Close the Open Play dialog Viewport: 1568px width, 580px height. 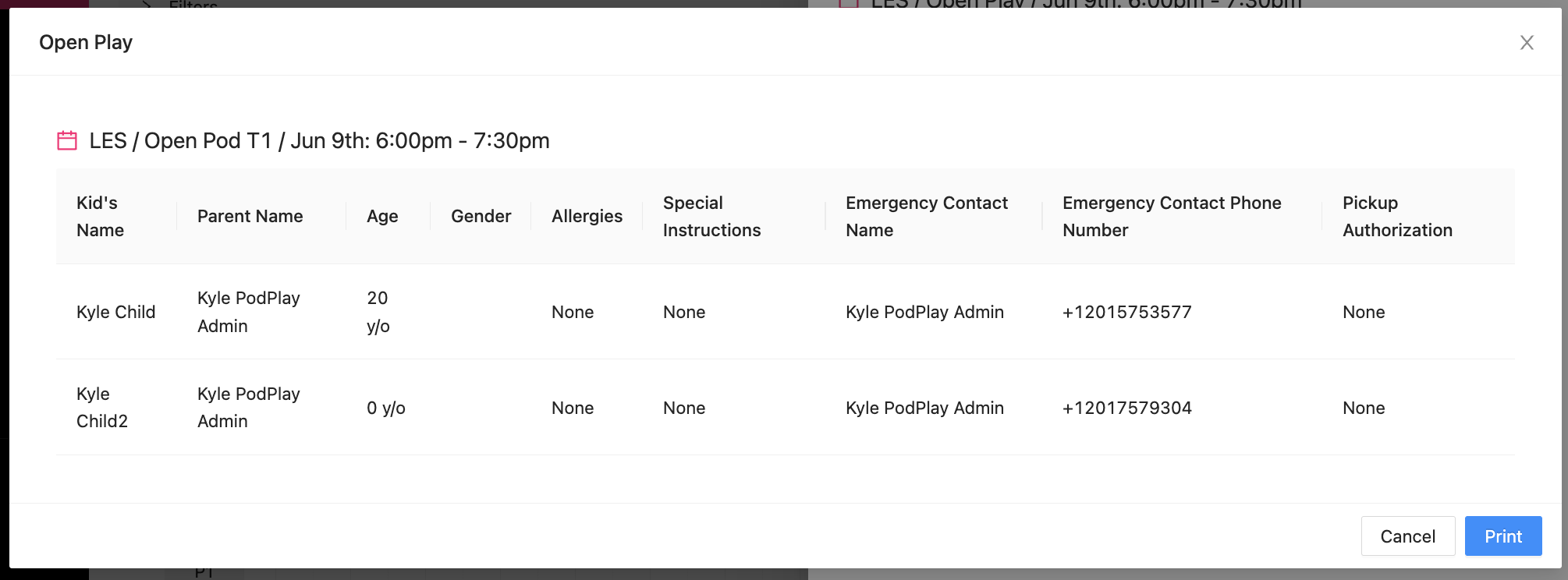pos(1527,43)
